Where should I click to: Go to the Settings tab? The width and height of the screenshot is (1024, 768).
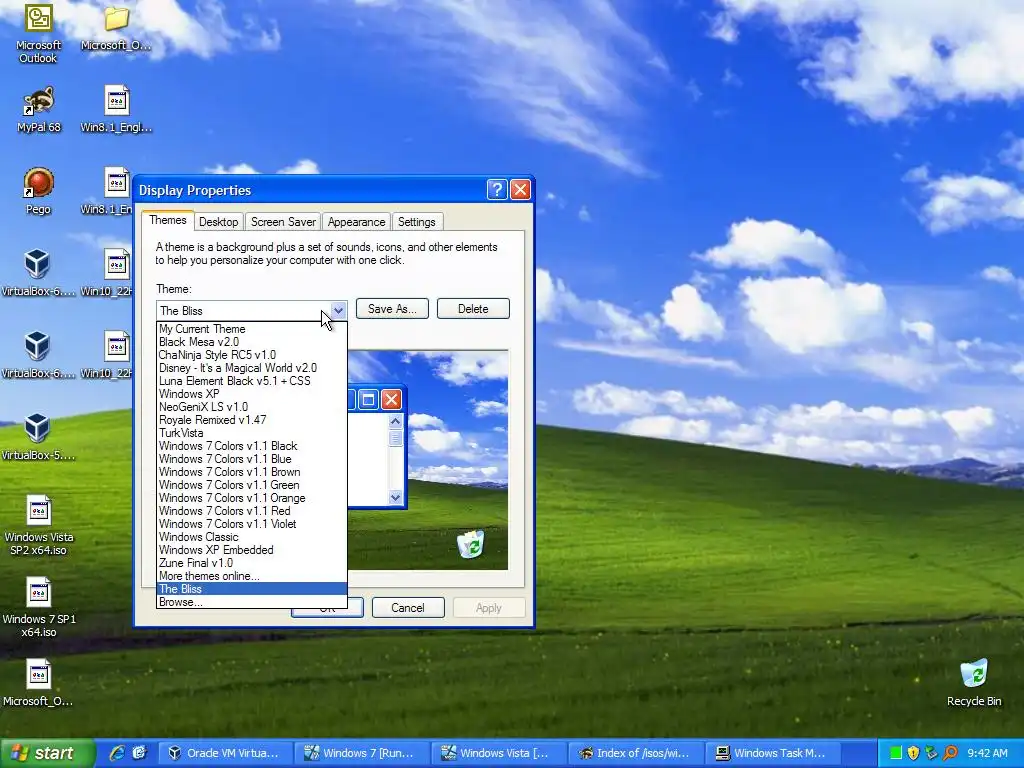(x=417, y=221)
